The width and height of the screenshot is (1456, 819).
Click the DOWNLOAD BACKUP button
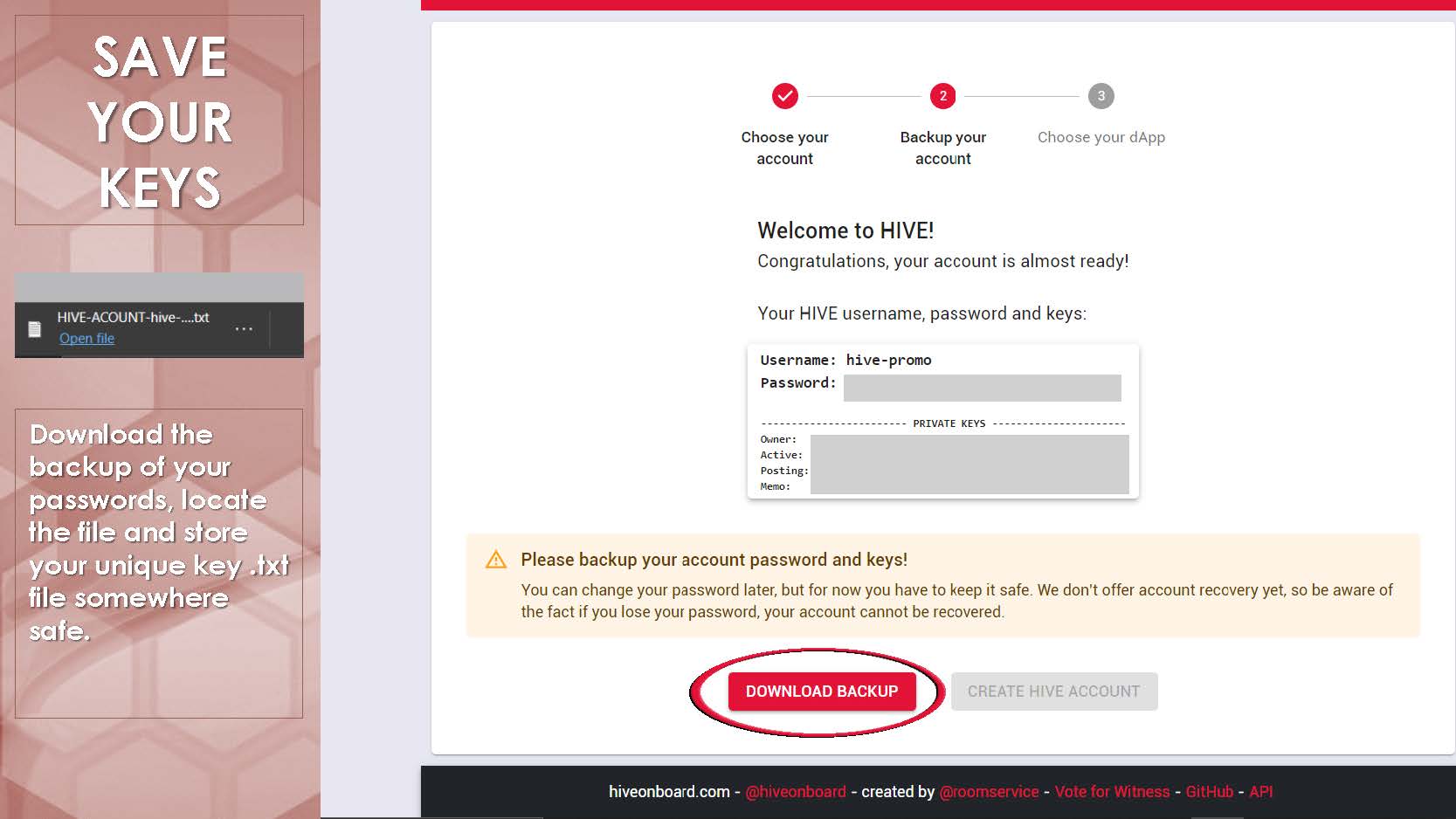tap(822, 692)
